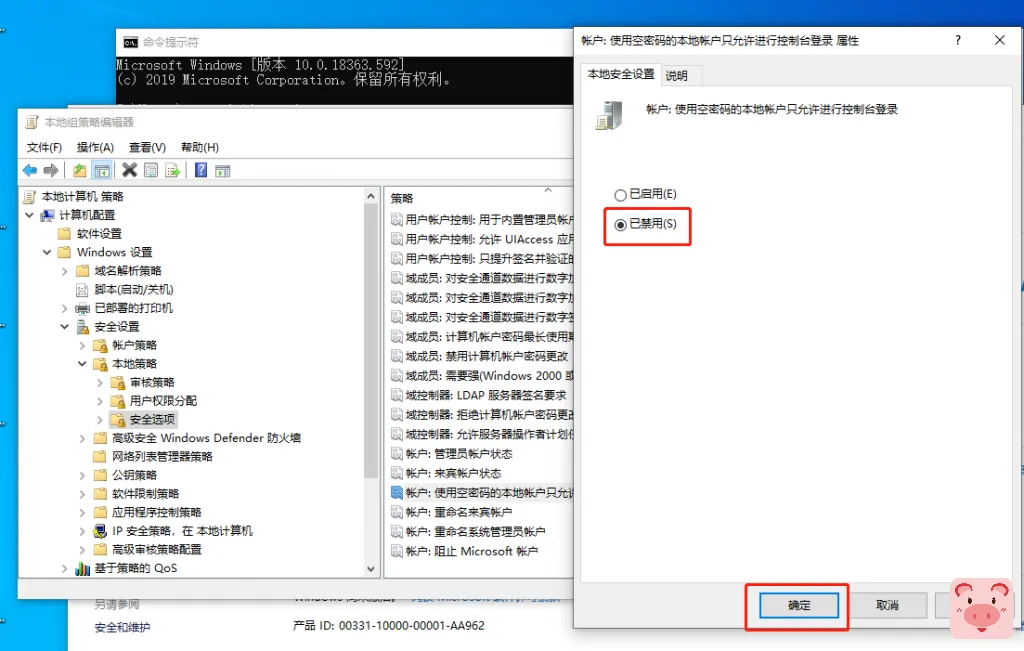Click the Up One Level folder icon
The height and width of the screenshot is (651, 1024).
point(80,170)
